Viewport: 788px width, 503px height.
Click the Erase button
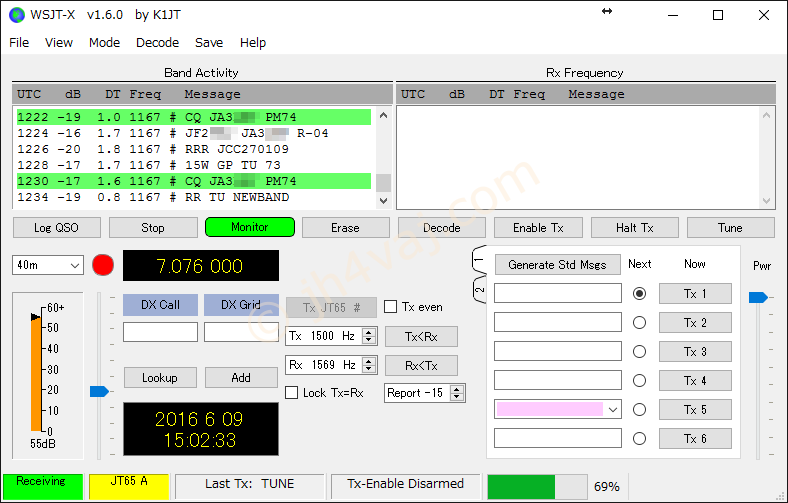point(345,228)
